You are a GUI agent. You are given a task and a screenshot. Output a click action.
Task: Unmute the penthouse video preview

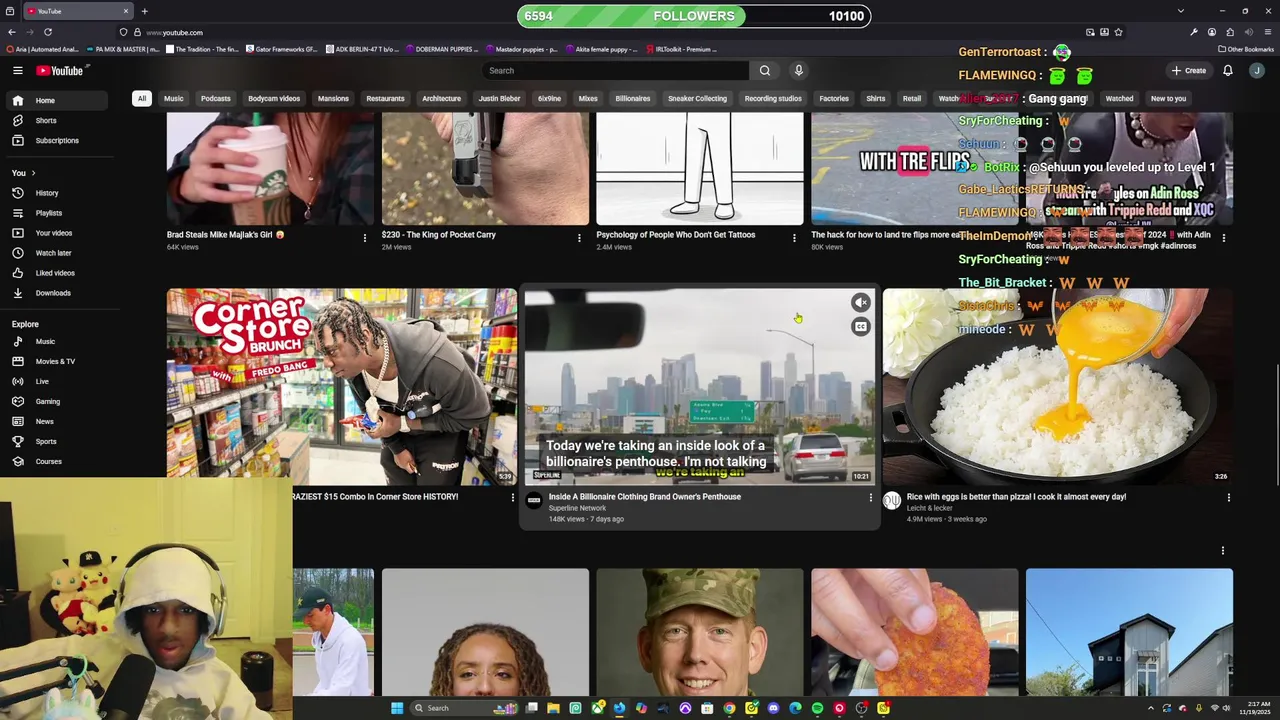coord(861,302)
